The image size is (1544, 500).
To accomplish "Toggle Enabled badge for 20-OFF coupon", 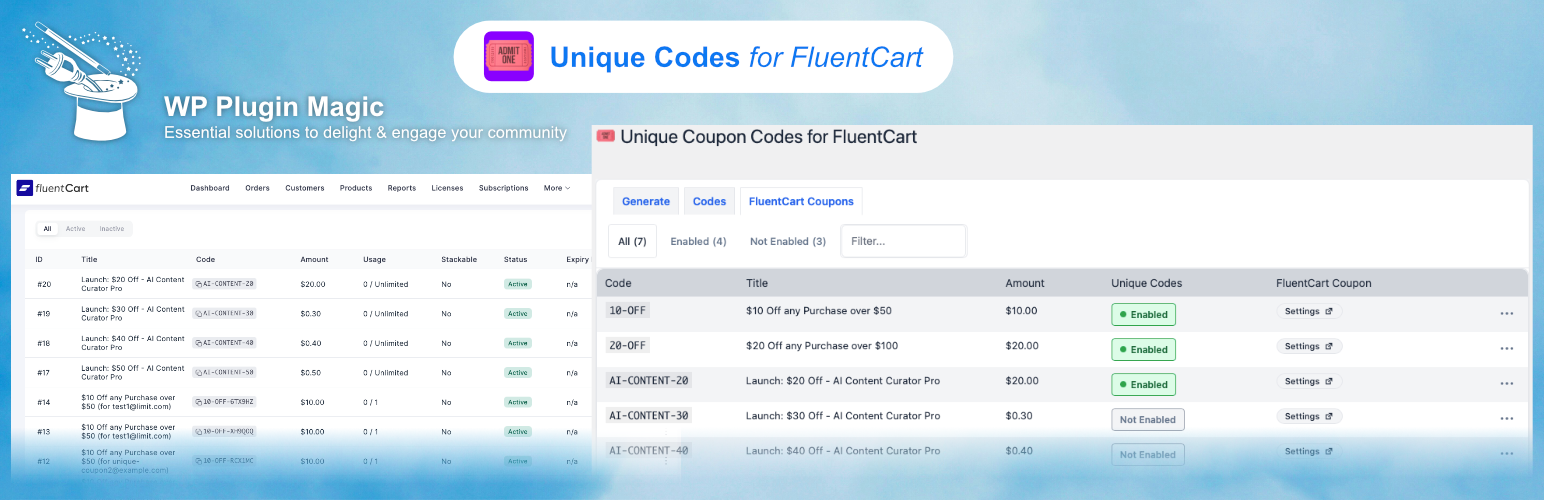I will pos(1143,349).
